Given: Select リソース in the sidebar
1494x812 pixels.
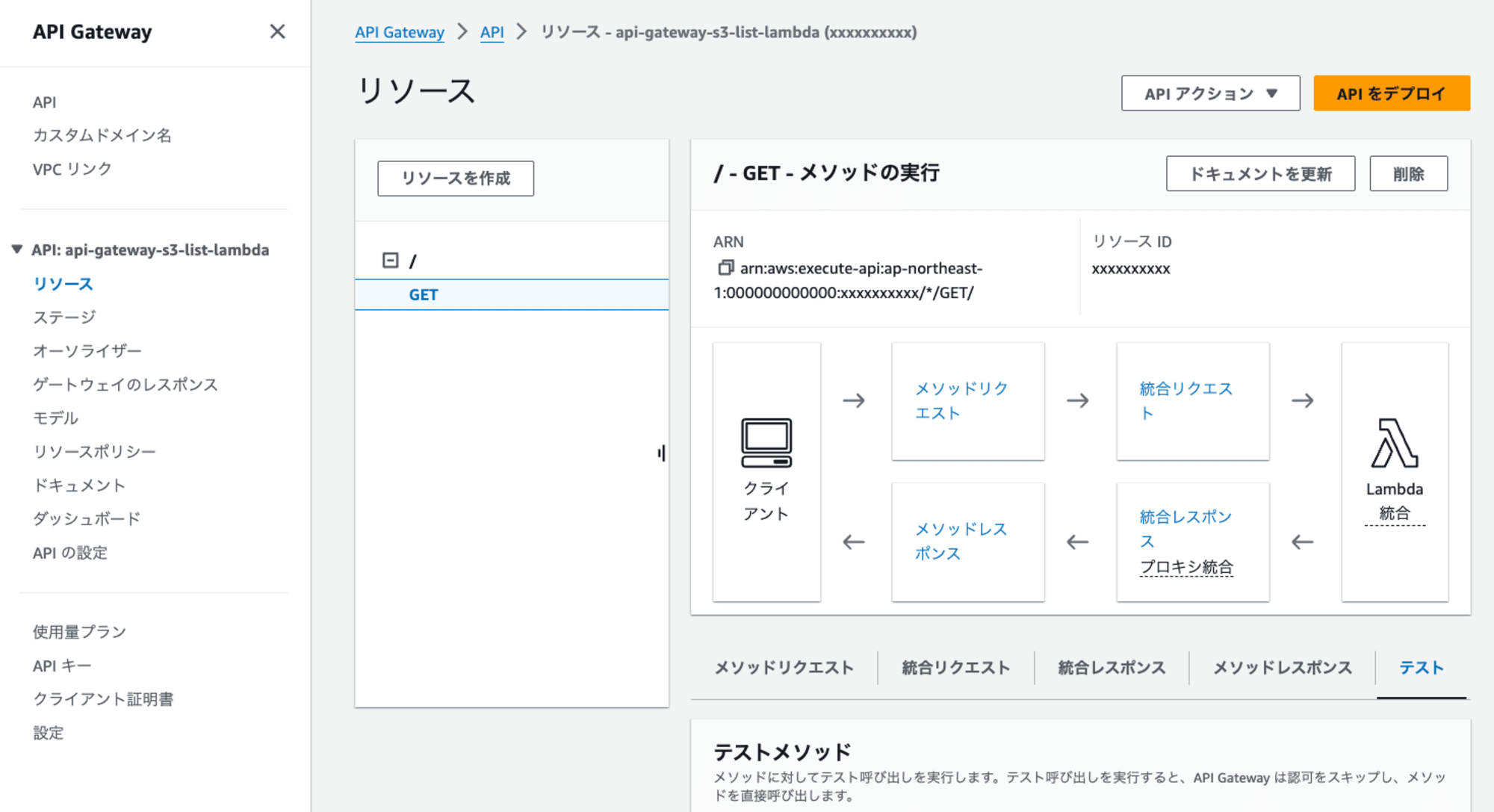Looking at the screenshot, I should (63, 284).
